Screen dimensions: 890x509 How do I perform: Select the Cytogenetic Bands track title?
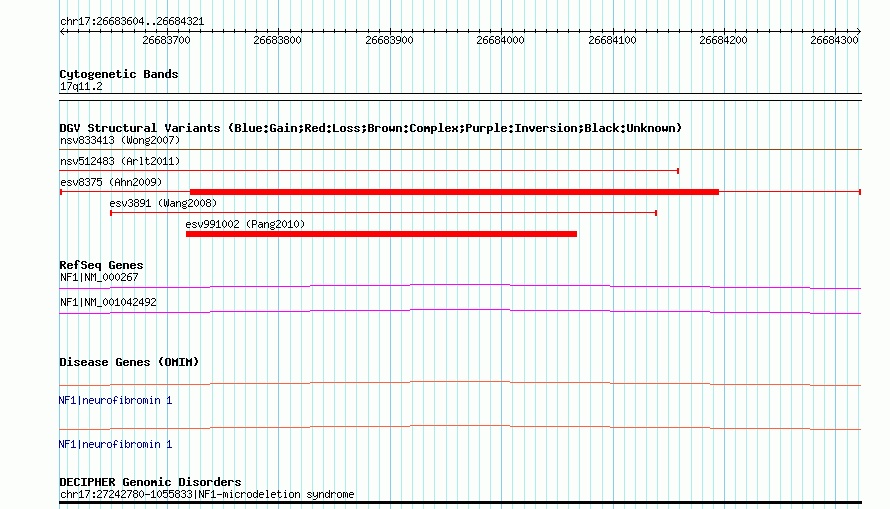click(119, 74)
